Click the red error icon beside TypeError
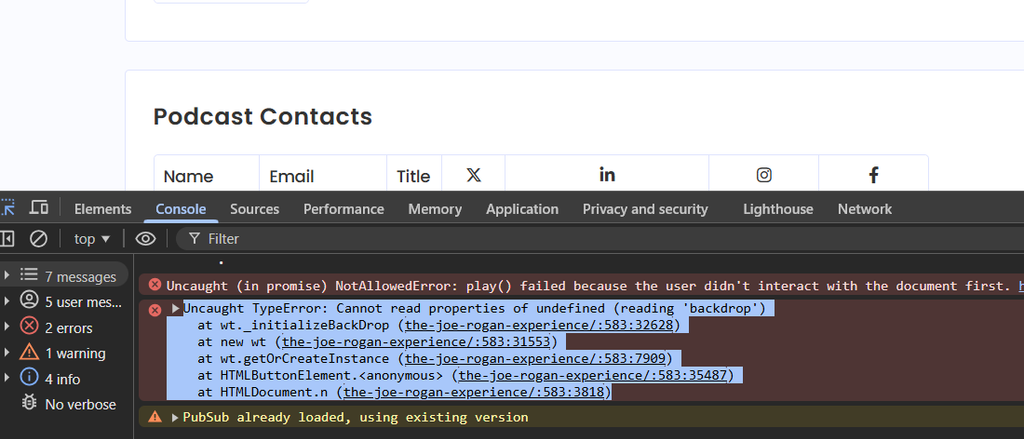1024x439 pixels. coord(155,310)
